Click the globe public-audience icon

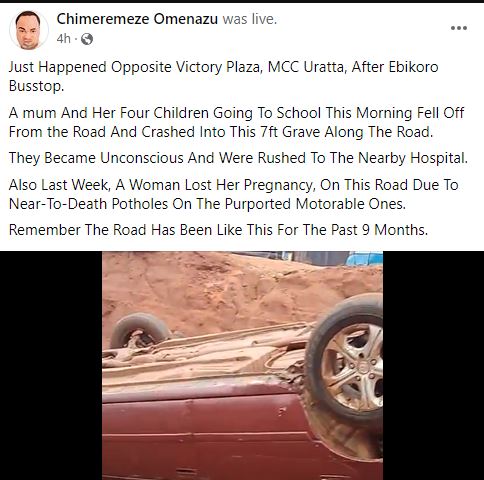point(87,39)
